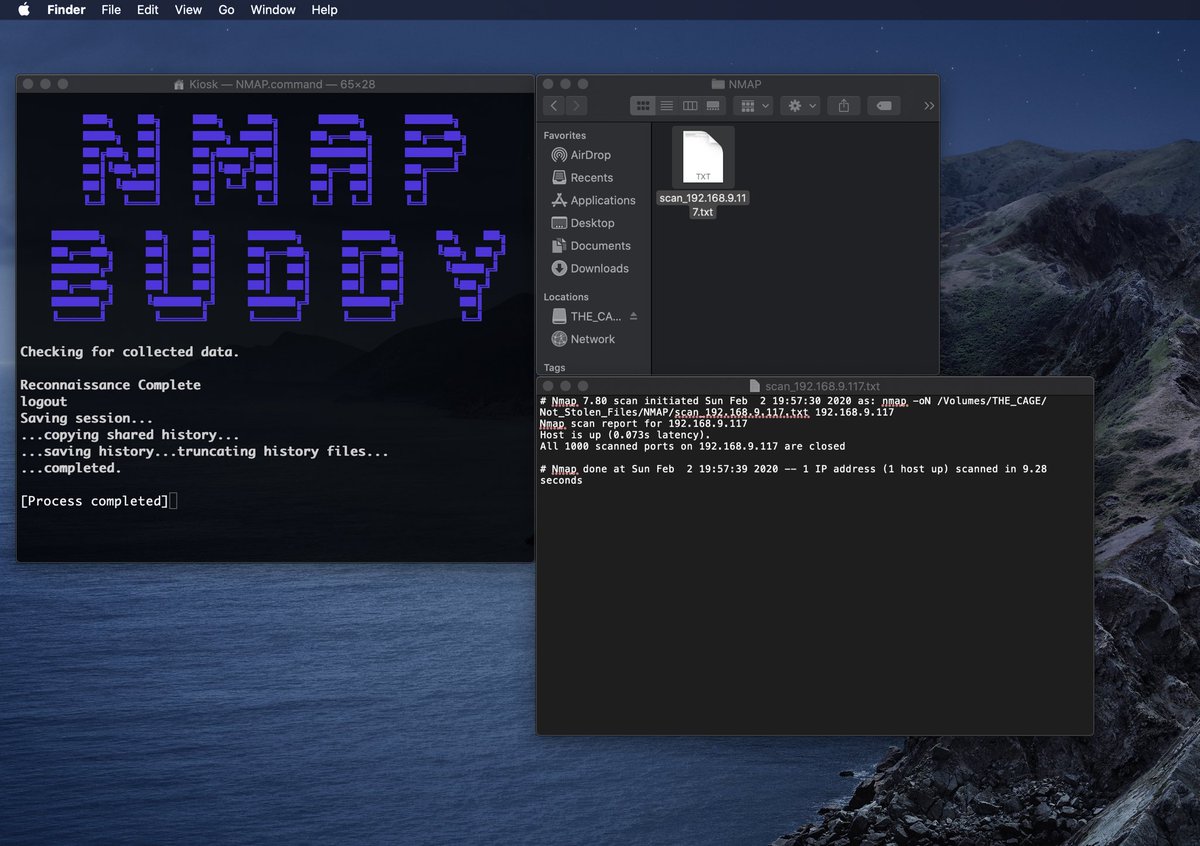Click the Locations sidebar heading
This screenshot has height=846, width=1200.
tap(566, 297)
